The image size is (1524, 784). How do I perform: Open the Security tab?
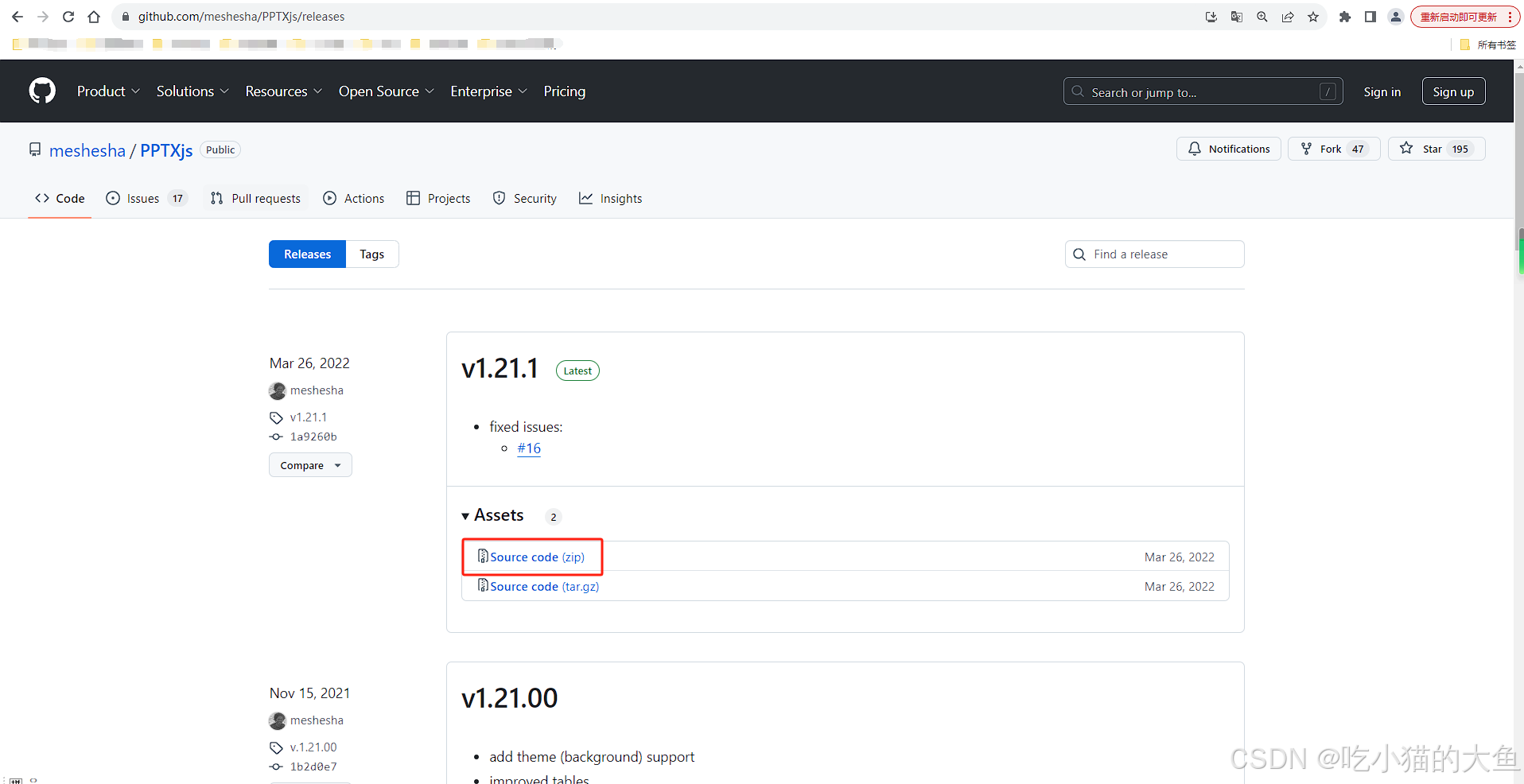525,198
